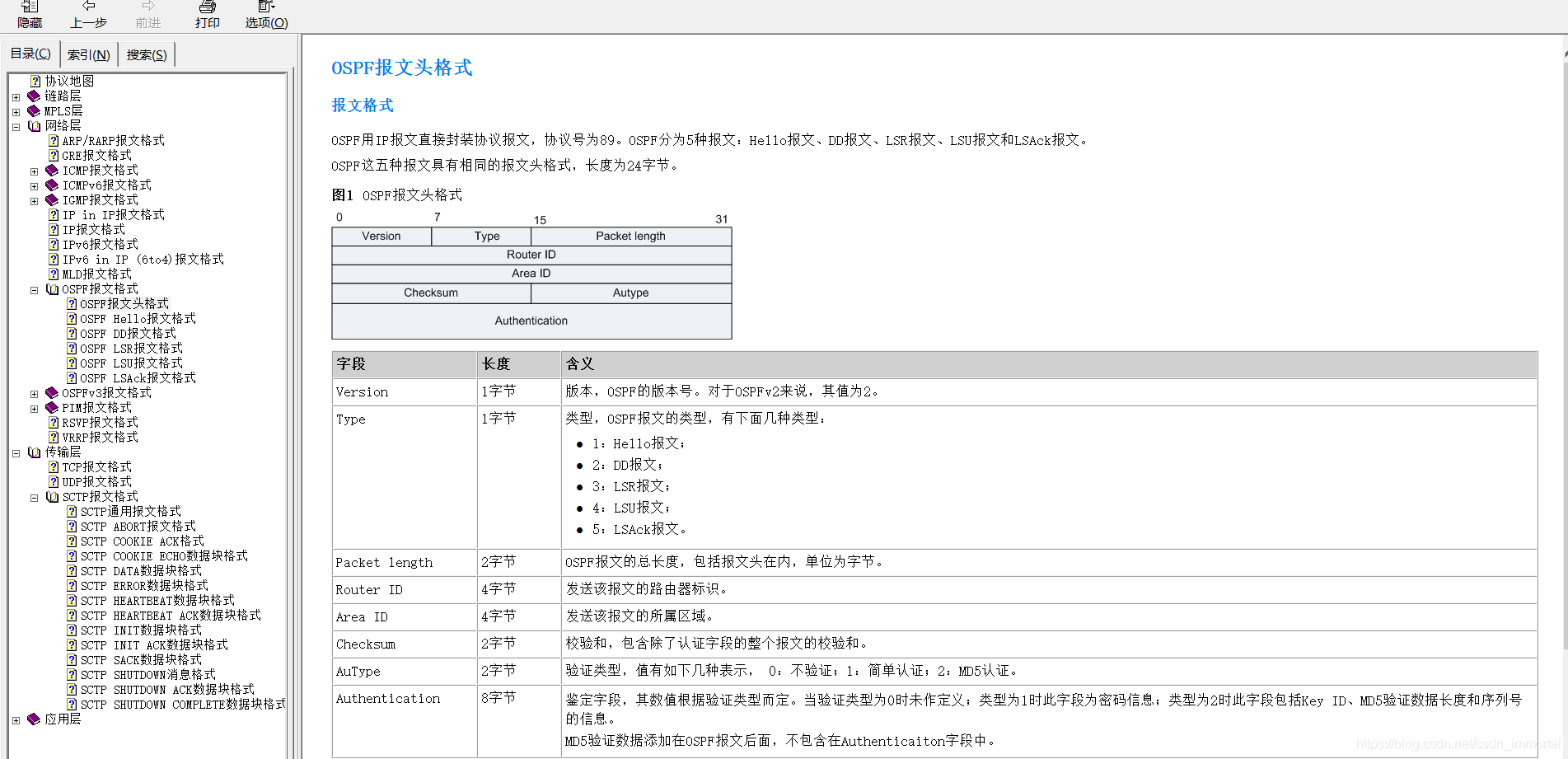The image size is (1568, 759).
Task: Click the PIM报文格式 book icon
Action: tap(52, 408)
